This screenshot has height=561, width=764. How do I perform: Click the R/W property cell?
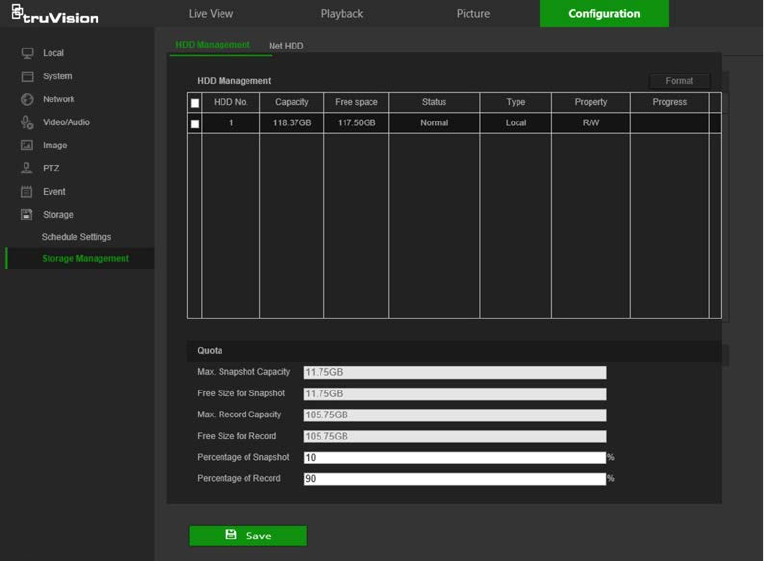(591, 123)
